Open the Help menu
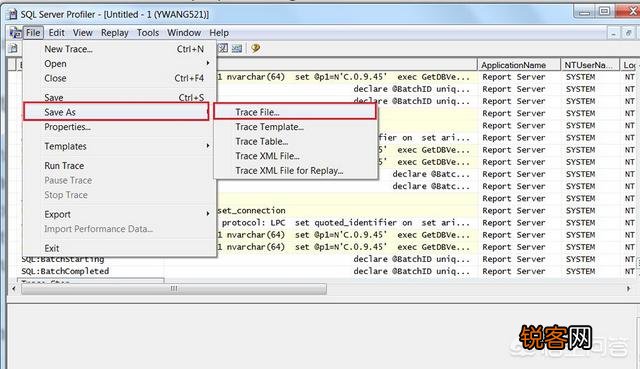This screenshot has height=369, width=640. point(219,33)
